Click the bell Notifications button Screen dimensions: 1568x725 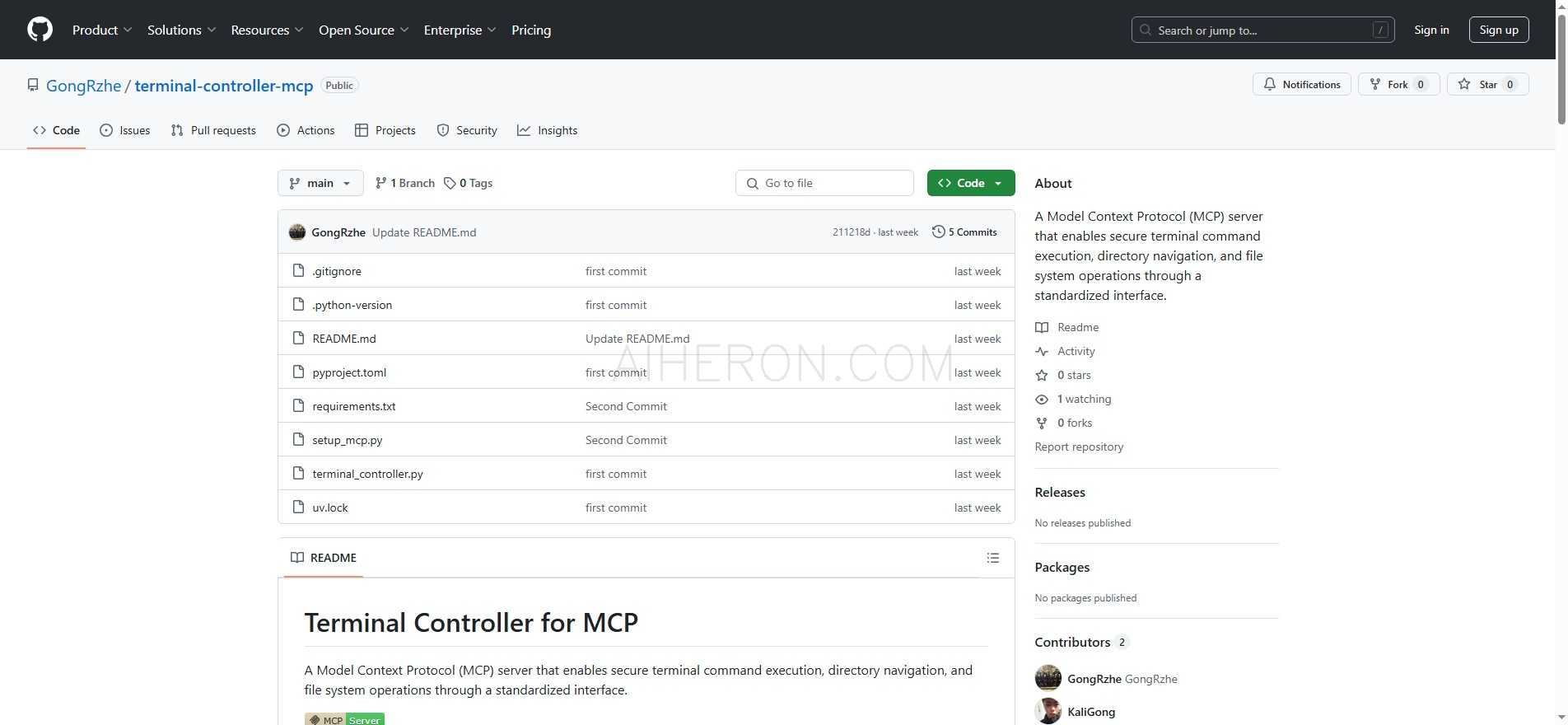point(1301,84)
